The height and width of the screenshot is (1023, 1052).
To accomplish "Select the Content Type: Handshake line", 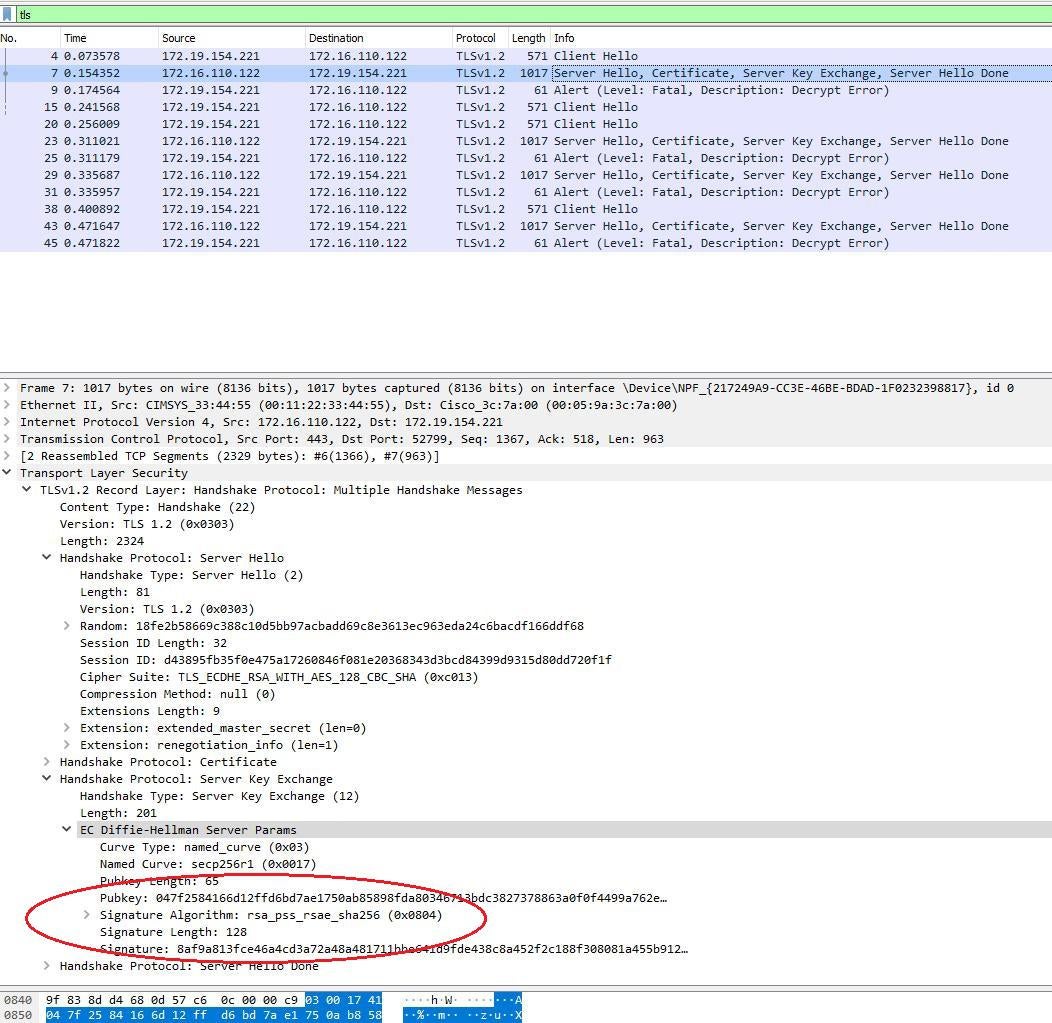I will coord(158,507).
